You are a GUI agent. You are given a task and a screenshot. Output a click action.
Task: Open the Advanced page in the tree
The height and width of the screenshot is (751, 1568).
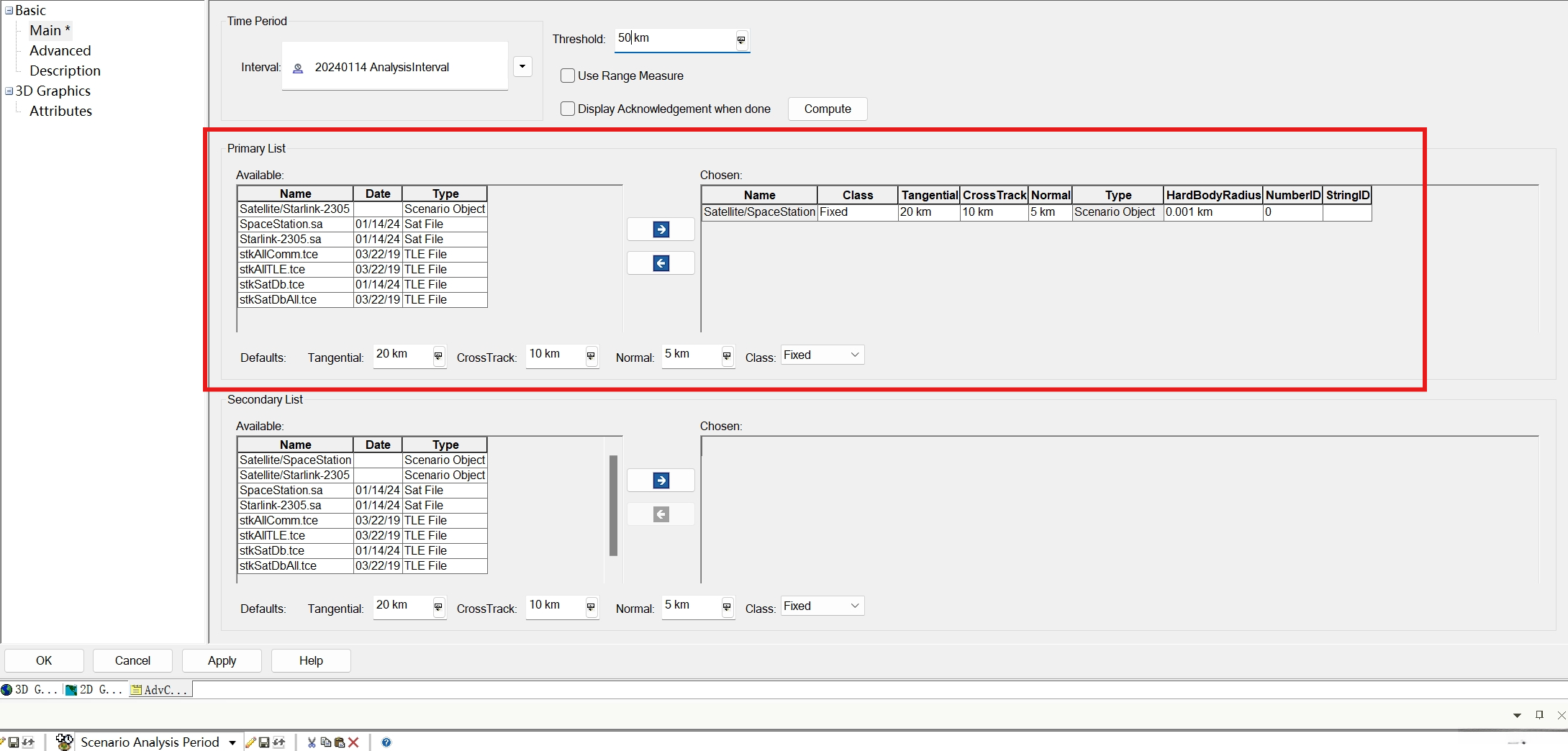[60, 50]
